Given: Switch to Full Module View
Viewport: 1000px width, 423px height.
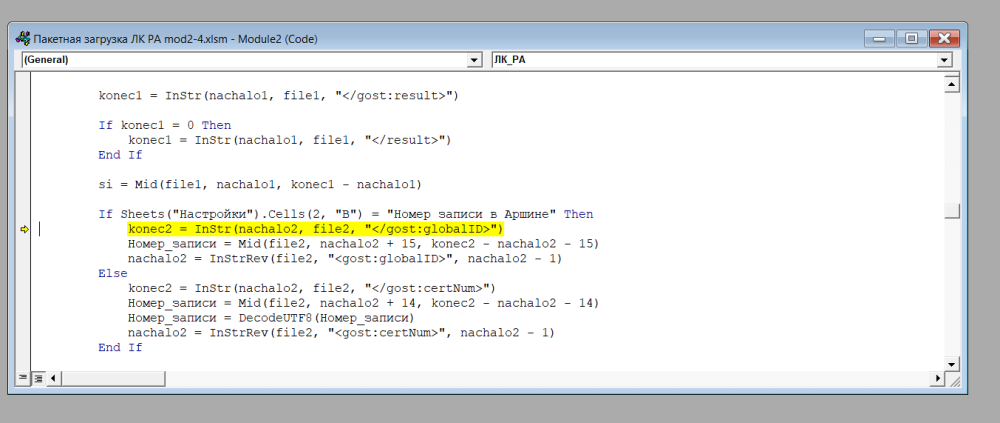Looking at the screenshot, I should pos(38,378).
